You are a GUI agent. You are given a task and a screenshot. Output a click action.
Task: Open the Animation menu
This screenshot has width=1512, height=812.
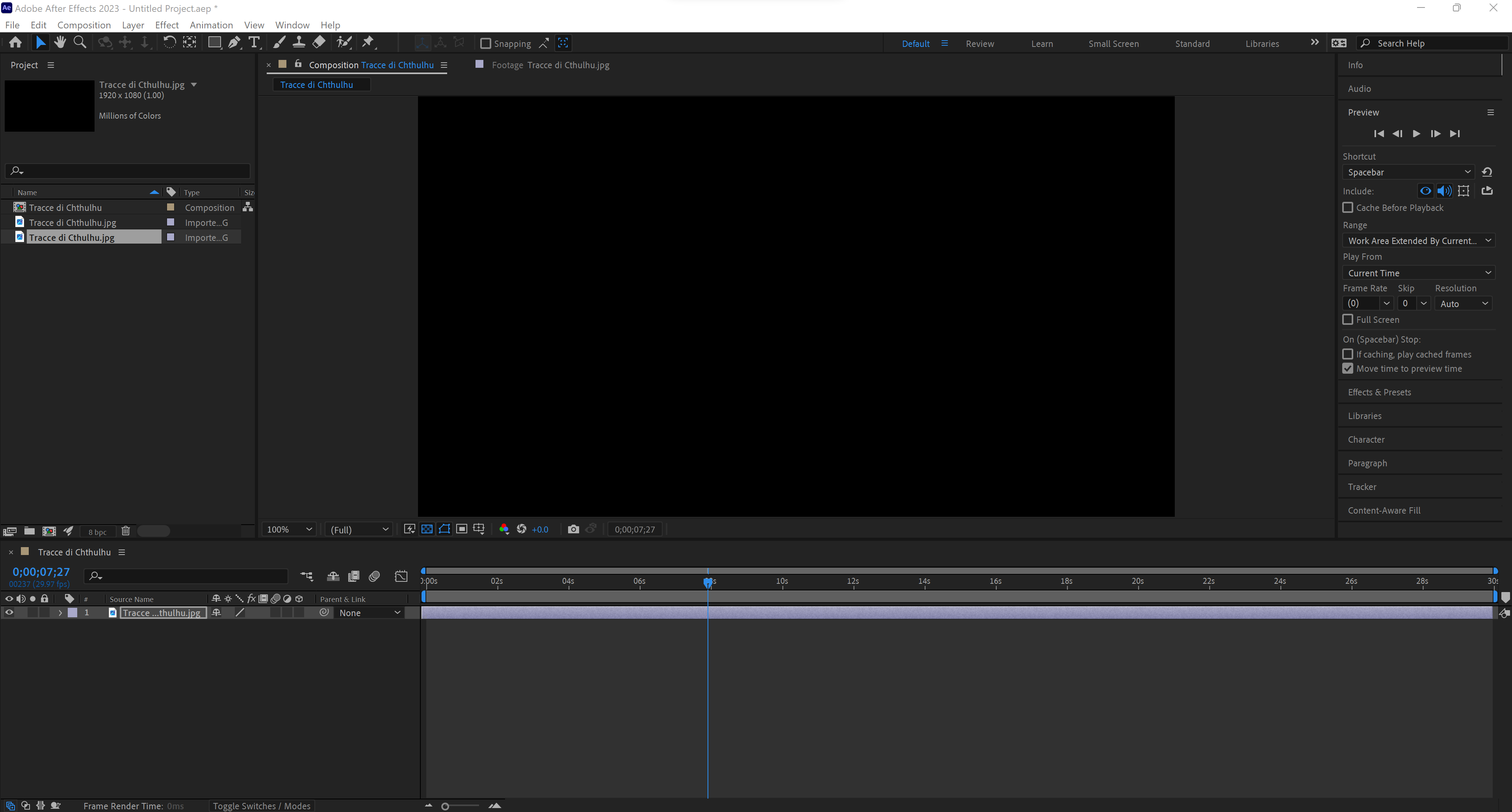click(211, 25)
